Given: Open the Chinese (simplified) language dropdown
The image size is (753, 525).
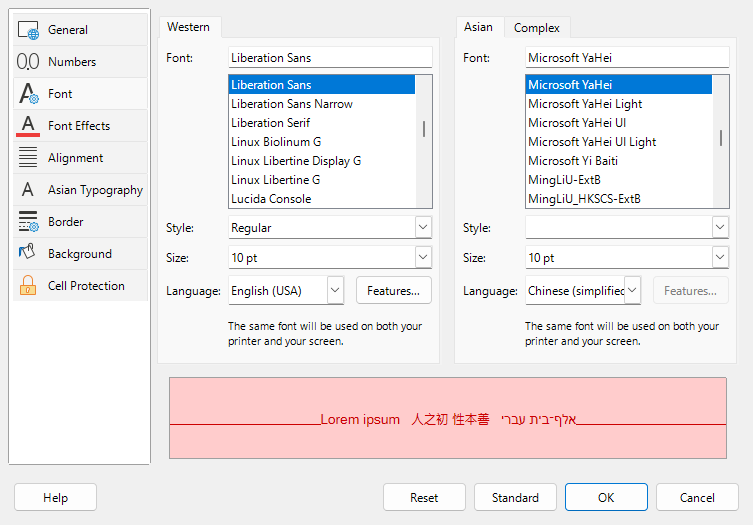Looking at the screenshot, I should pos(632,290).
